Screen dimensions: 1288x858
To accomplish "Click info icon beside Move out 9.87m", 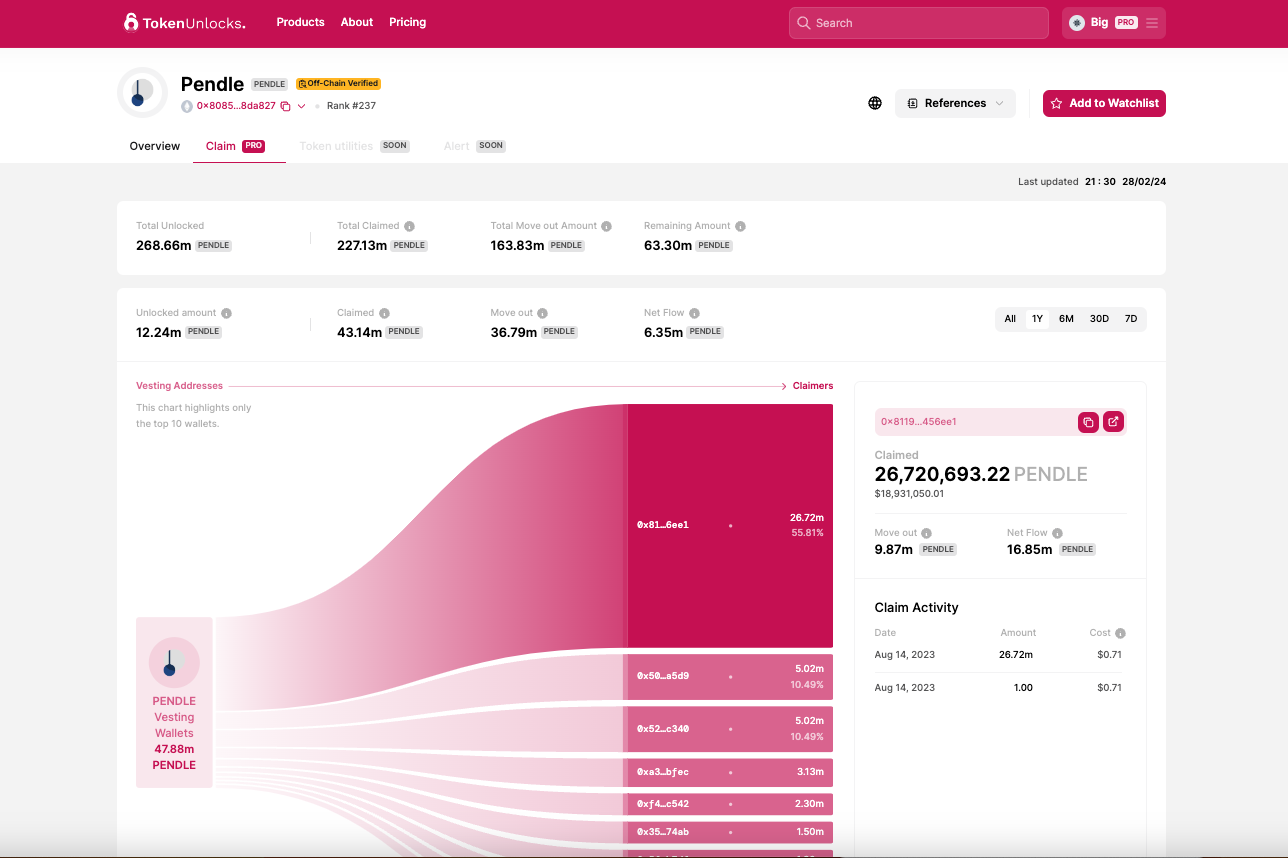I will pos(926,533).
